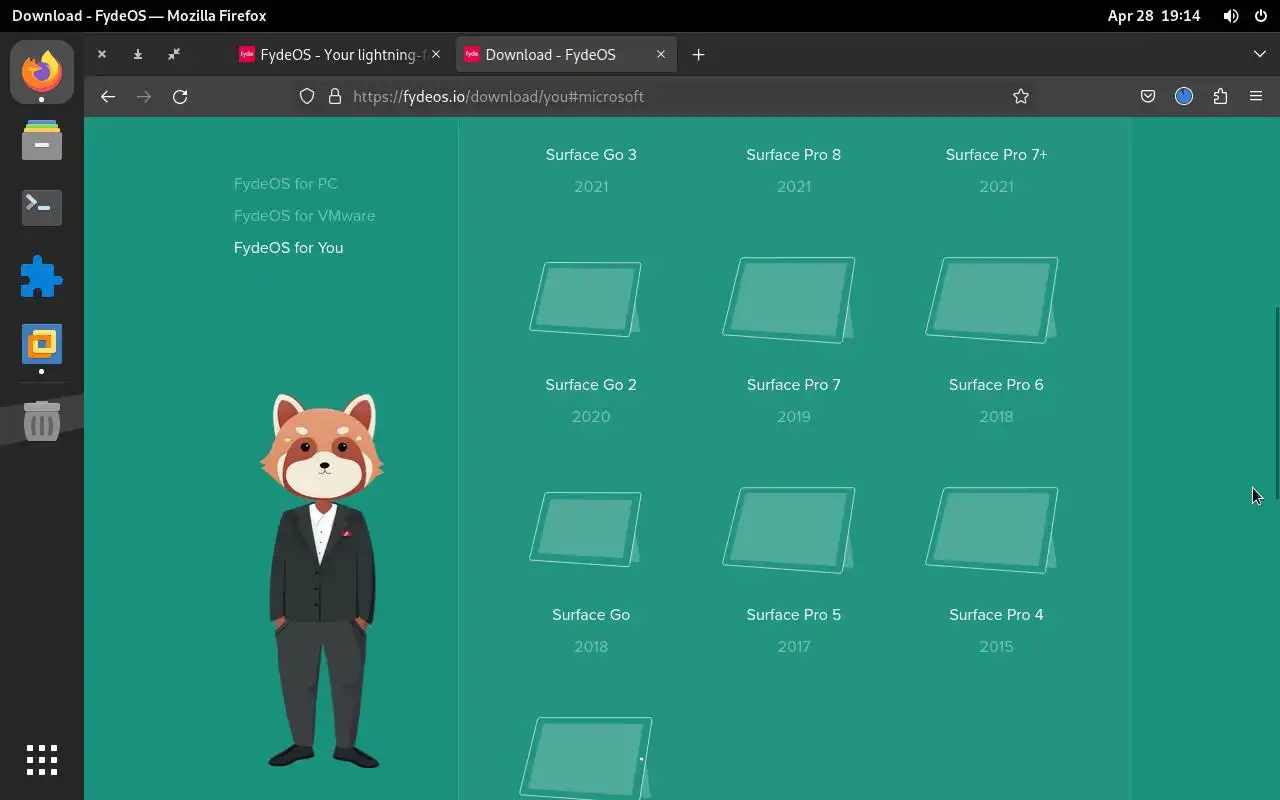Click the Surface Pro 7 tablet image
This screenshot has height=800, width=1280.
(789, 300)
